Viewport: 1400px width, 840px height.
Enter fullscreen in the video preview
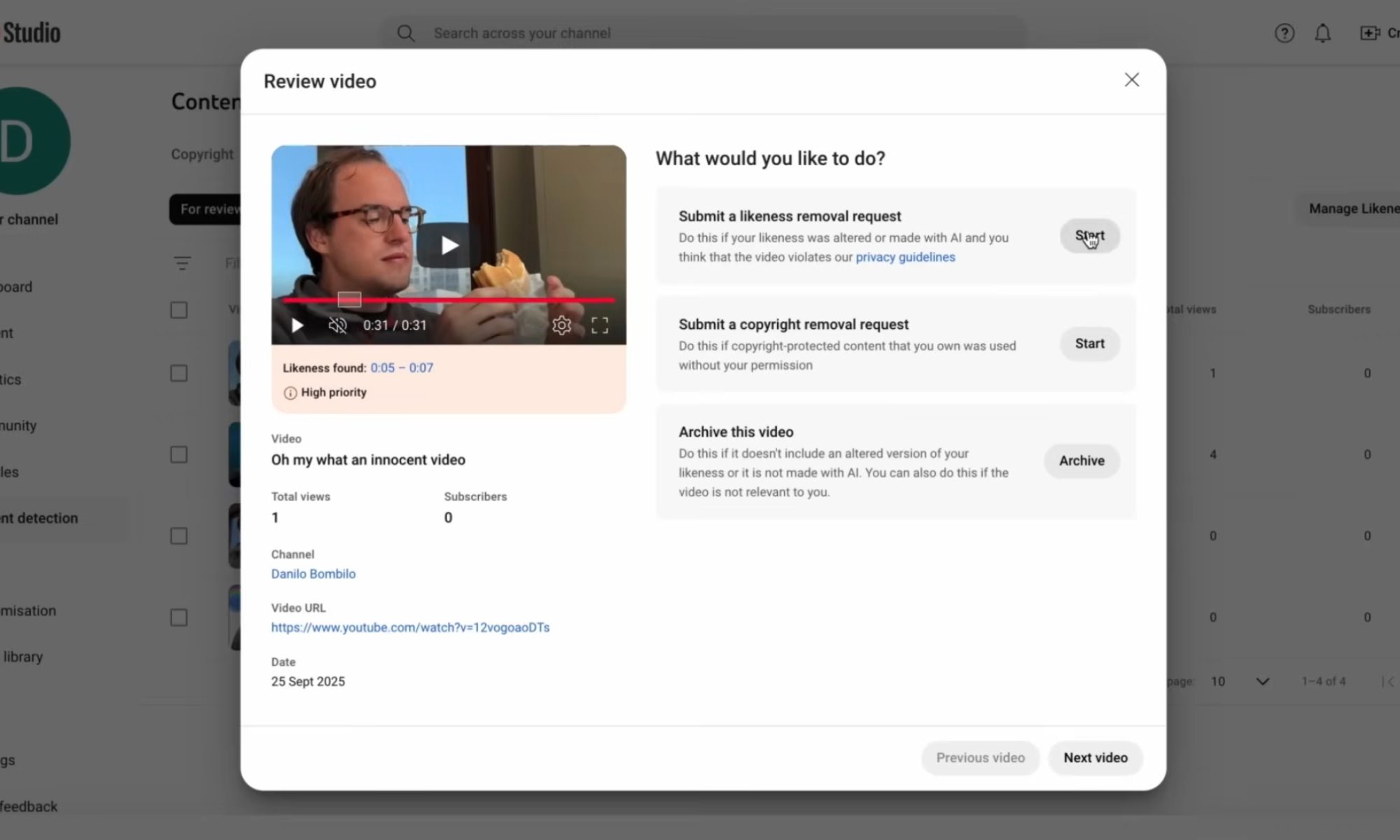[600, 325]
